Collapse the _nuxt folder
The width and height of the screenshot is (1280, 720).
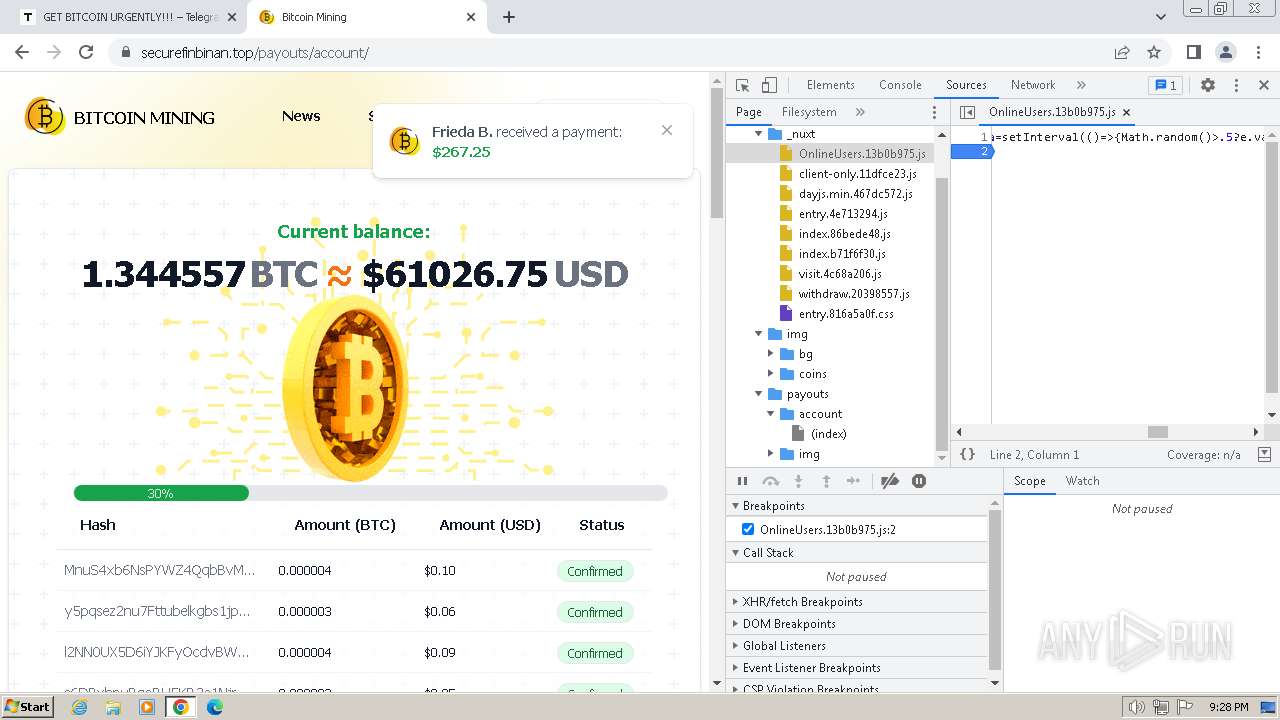click(758, 134)
